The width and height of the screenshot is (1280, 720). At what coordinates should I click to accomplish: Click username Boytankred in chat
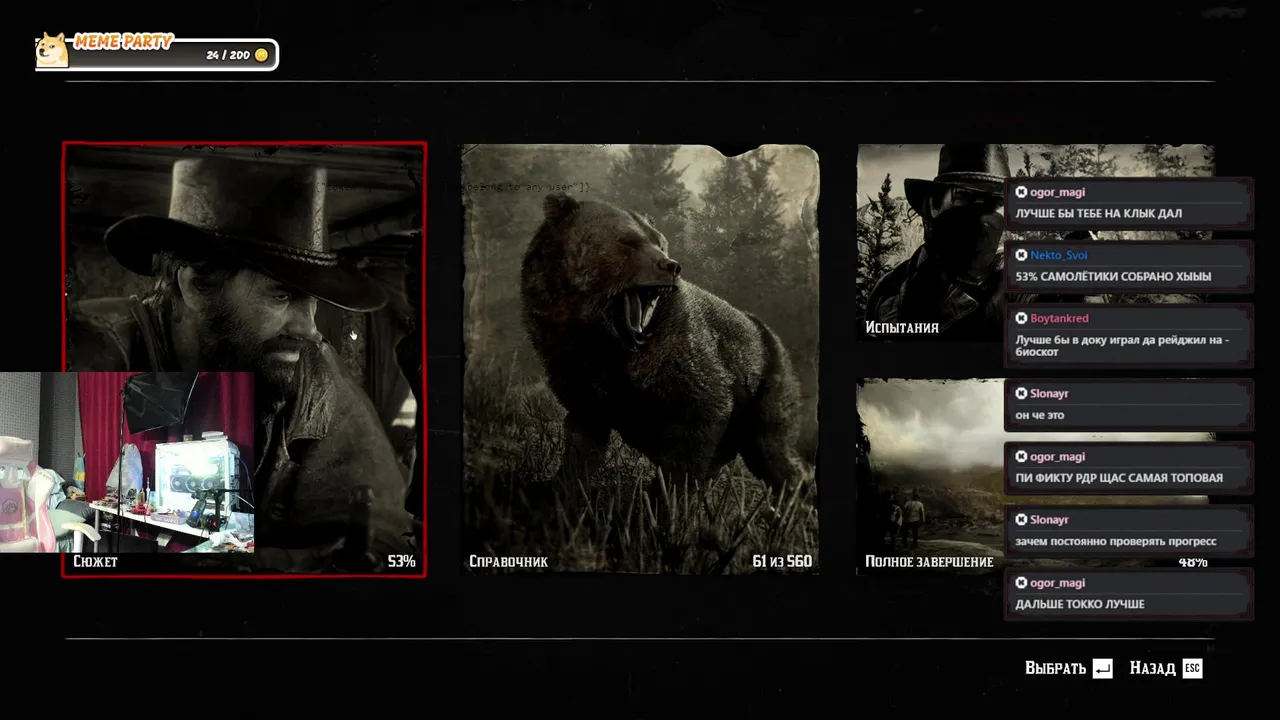pos(1059,318)
